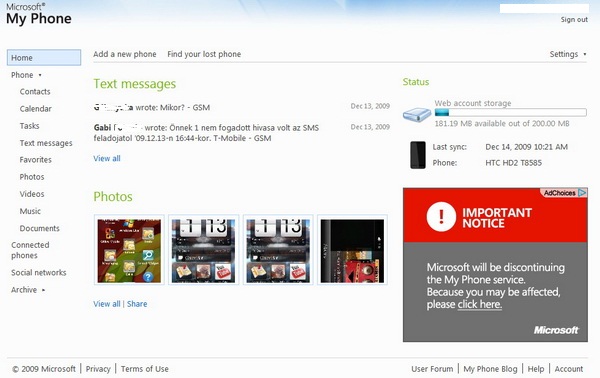The height and width of the screenshot is (378, 600).
Task: Expand the Archive section arrow
Action: [x=43, y=290]
